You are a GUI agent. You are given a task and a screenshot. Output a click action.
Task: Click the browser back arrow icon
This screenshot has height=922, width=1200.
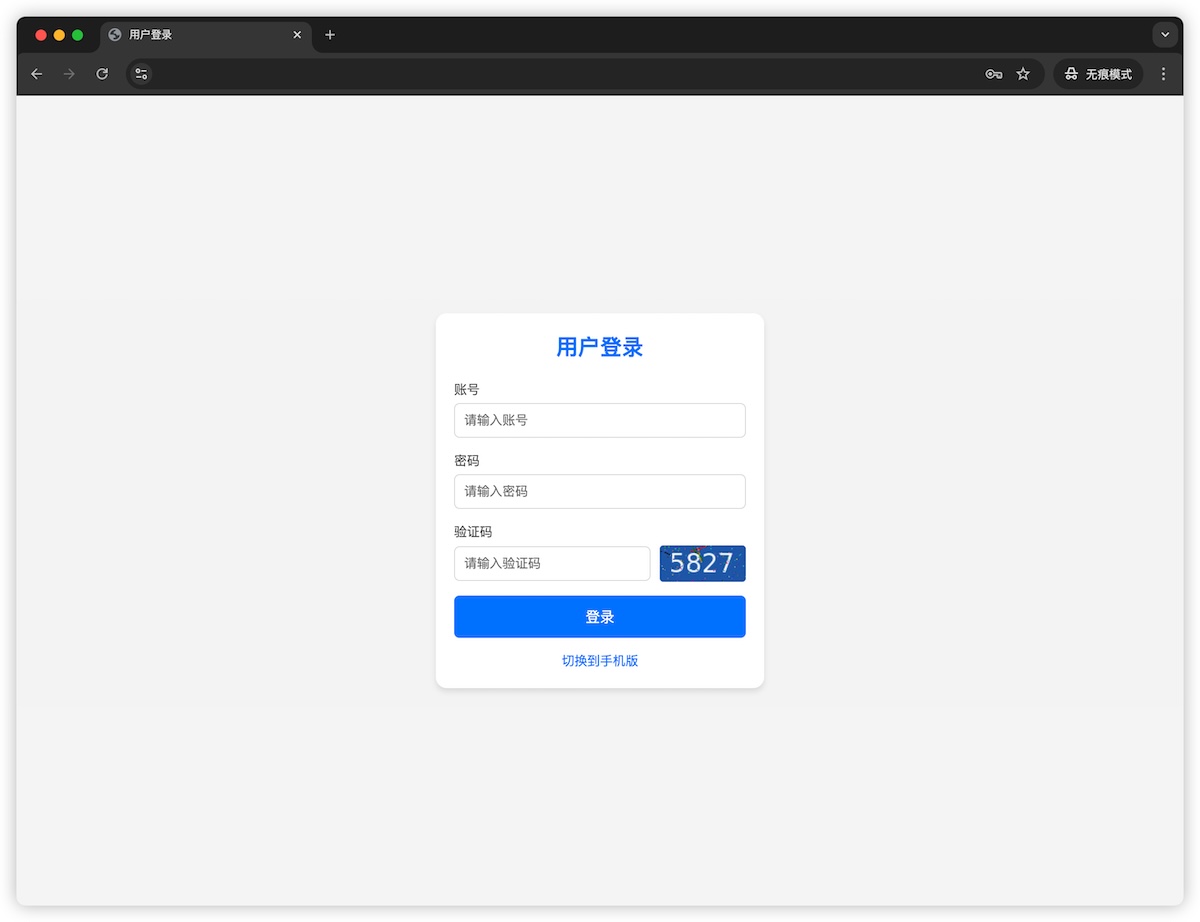(36, 73)
